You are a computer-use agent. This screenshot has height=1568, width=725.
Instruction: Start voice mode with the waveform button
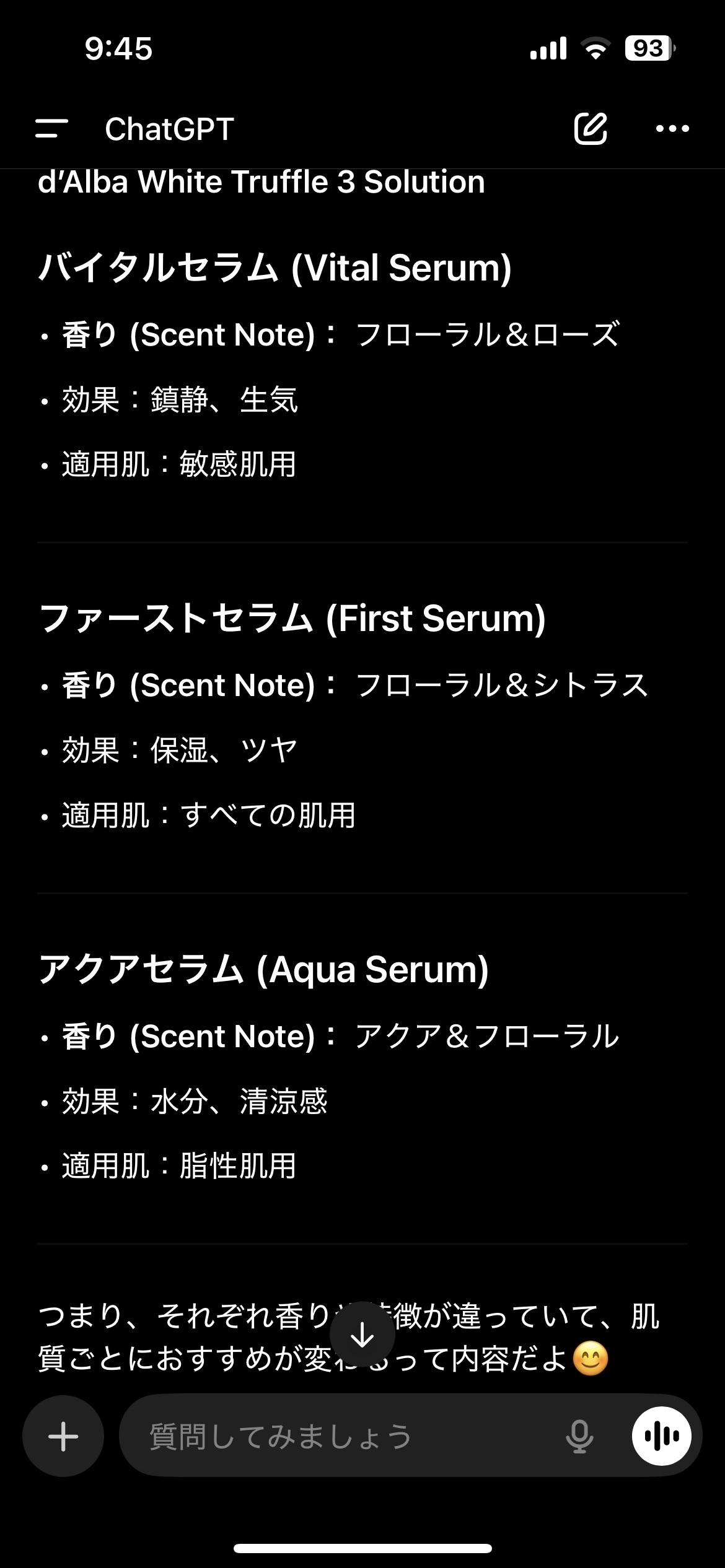coord(661,1436)
